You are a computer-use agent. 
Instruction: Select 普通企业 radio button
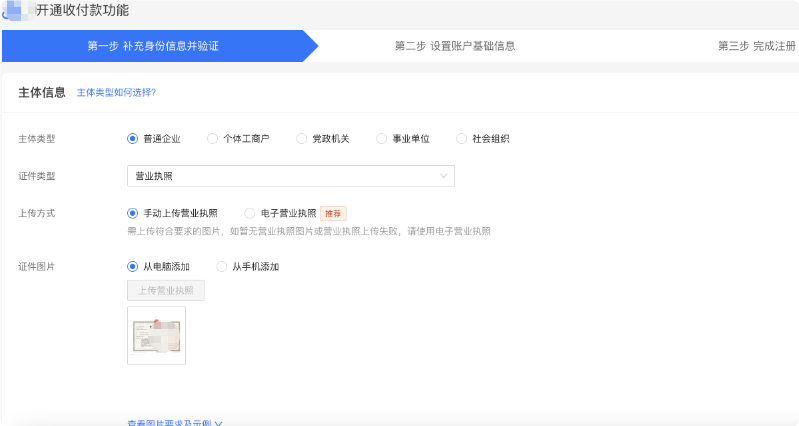(x=132, y=139)
